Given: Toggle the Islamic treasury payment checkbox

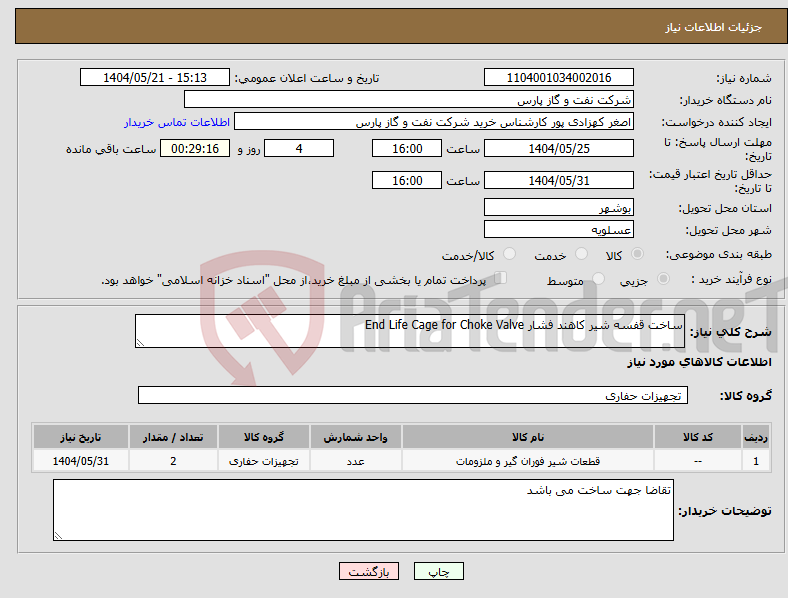Looking at the screenshot, I should coord(501,278).
